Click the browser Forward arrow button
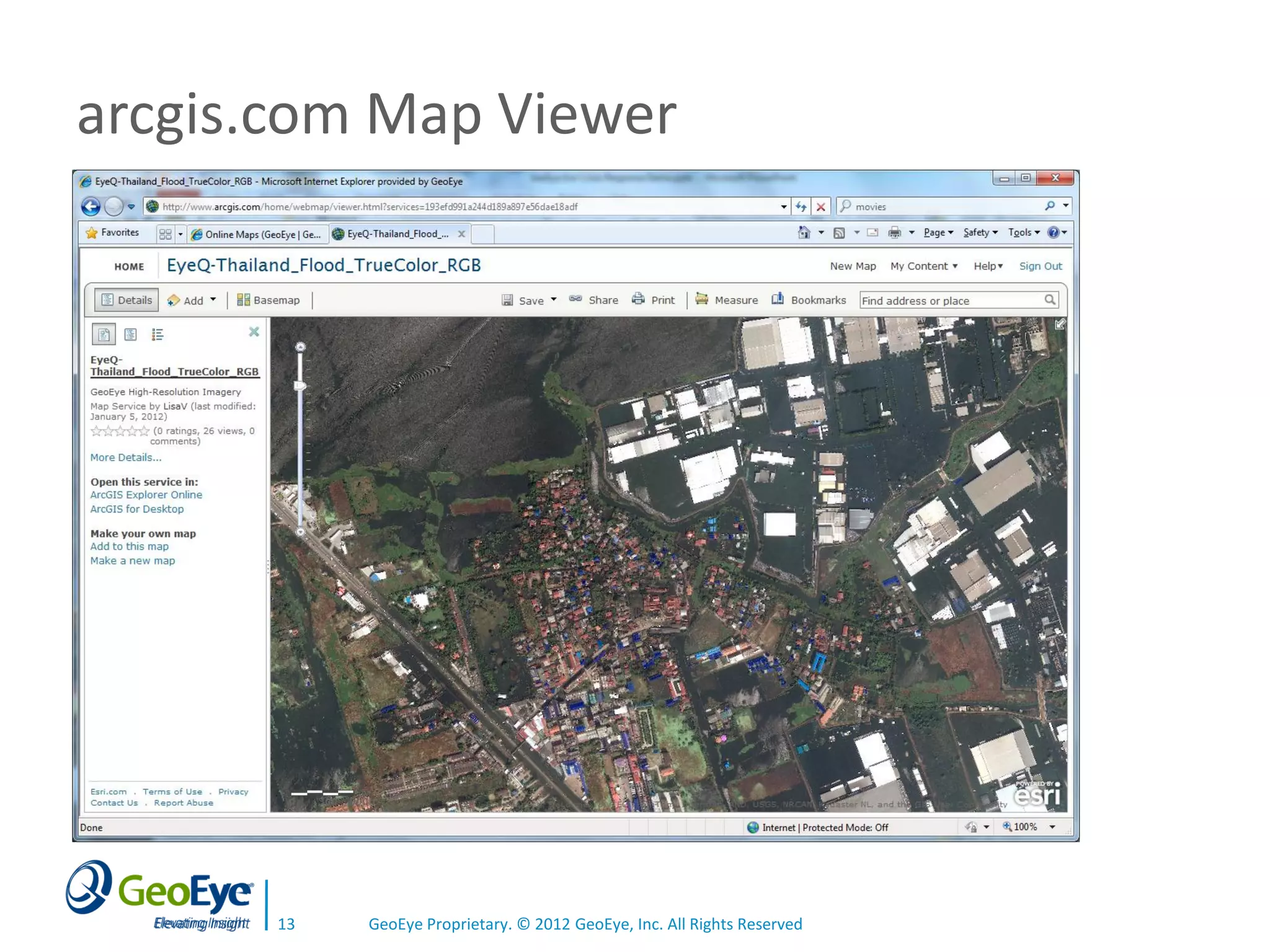Screen dimensions: 1270x952 114,206
